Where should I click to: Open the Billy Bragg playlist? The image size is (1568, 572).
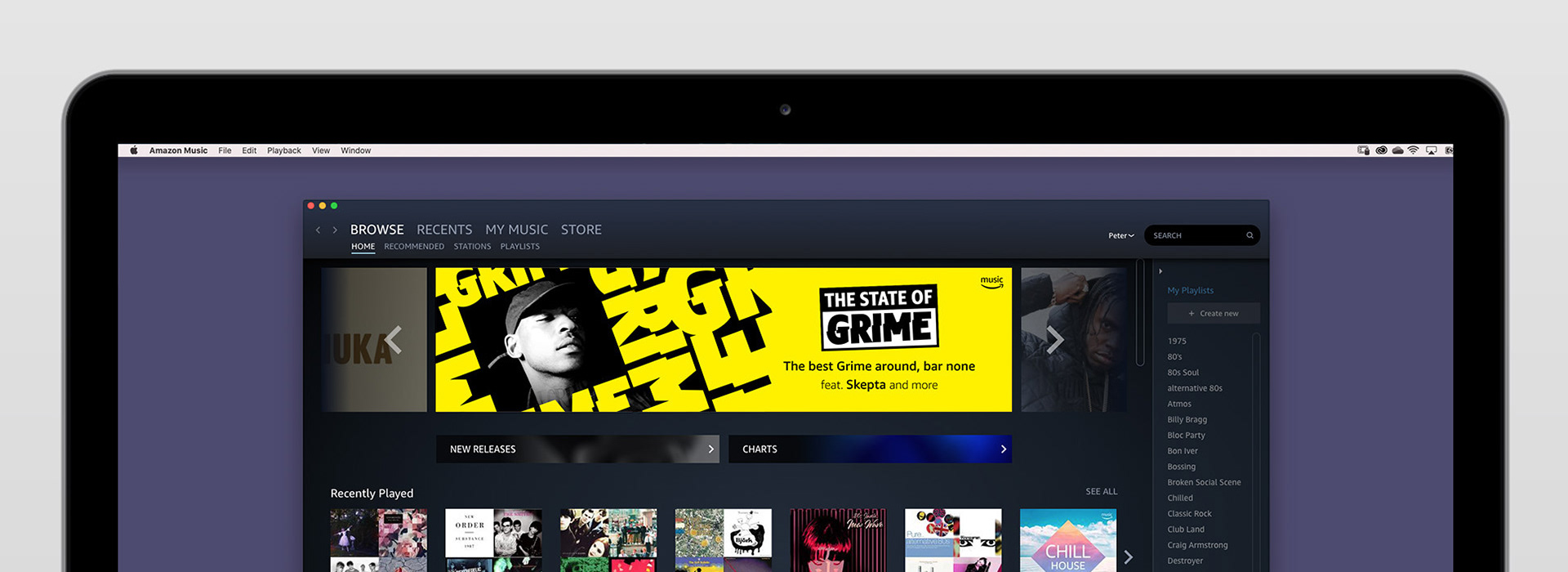[x=1187, y=419]
